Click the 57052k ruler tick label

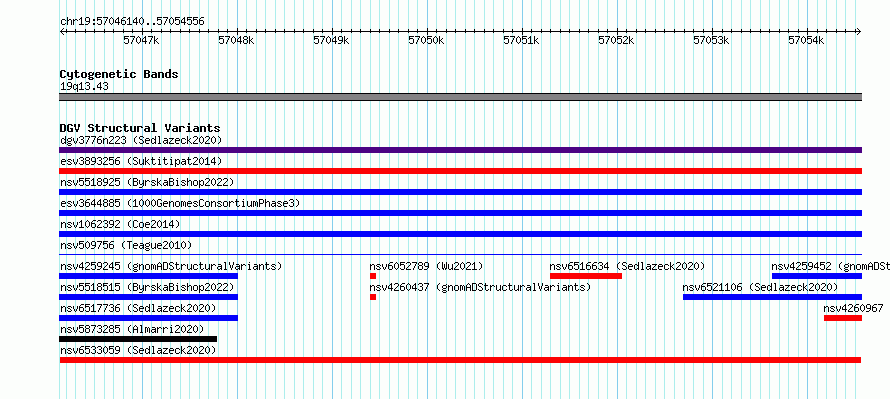pyautogui.click(x=616, y=40)
